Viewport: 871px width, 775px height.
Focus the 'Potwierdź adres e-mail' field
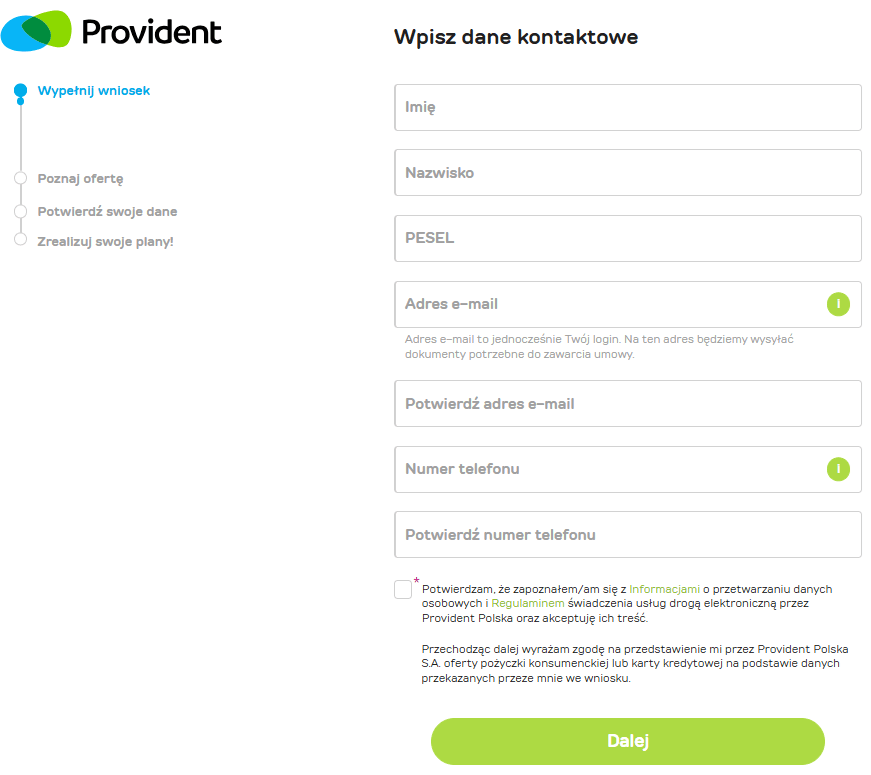tap(628, 404)
